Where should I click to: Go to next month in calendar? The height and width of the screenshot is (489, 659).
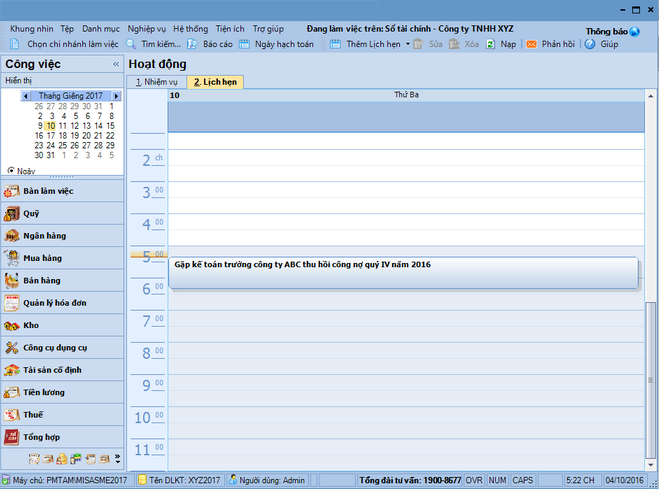pyautogui.click(x=116, y=96)
